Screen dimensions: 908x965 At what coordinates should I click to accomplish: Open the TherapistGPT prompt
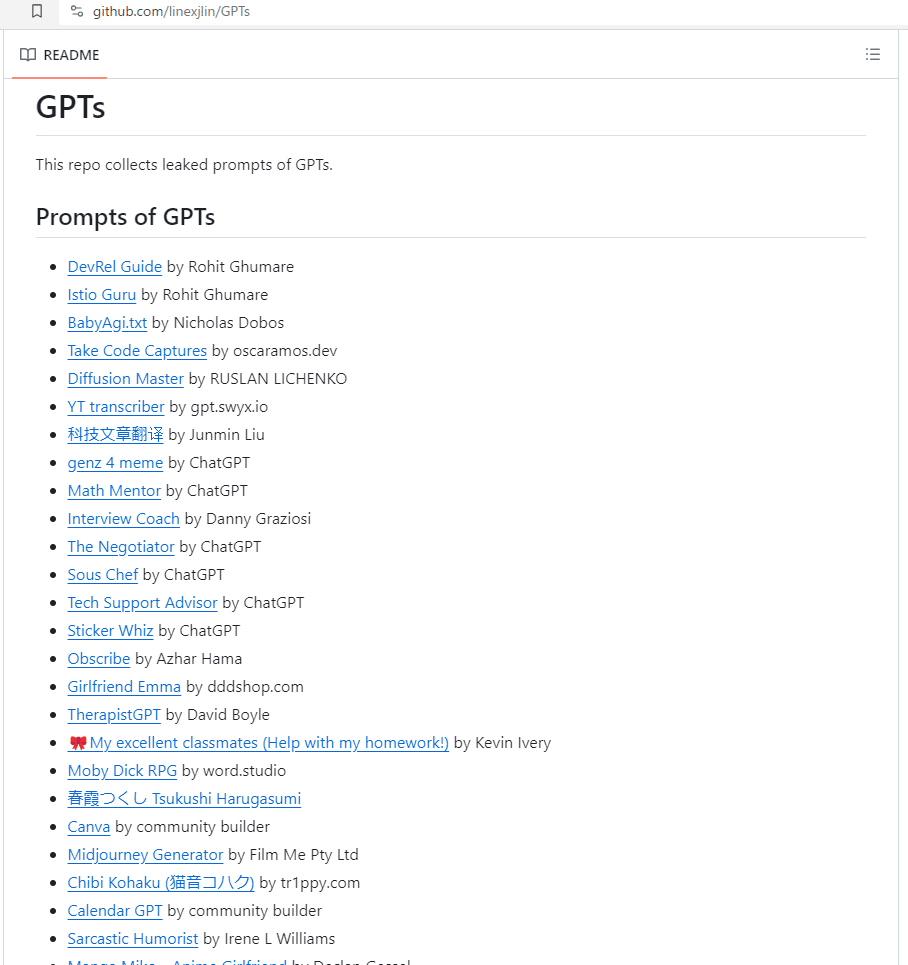pos(113,714)
